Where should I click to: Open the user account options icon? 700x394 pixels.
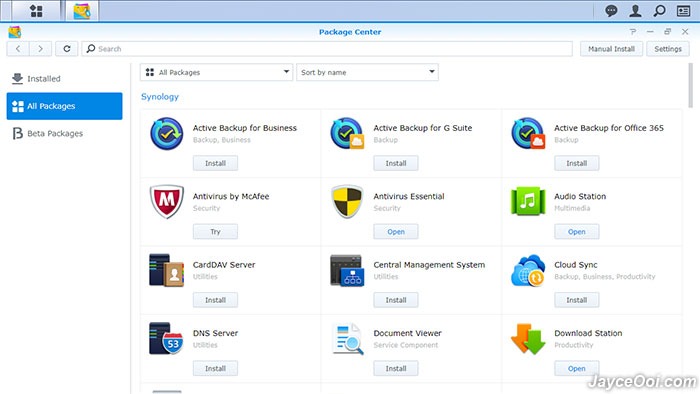635,11
